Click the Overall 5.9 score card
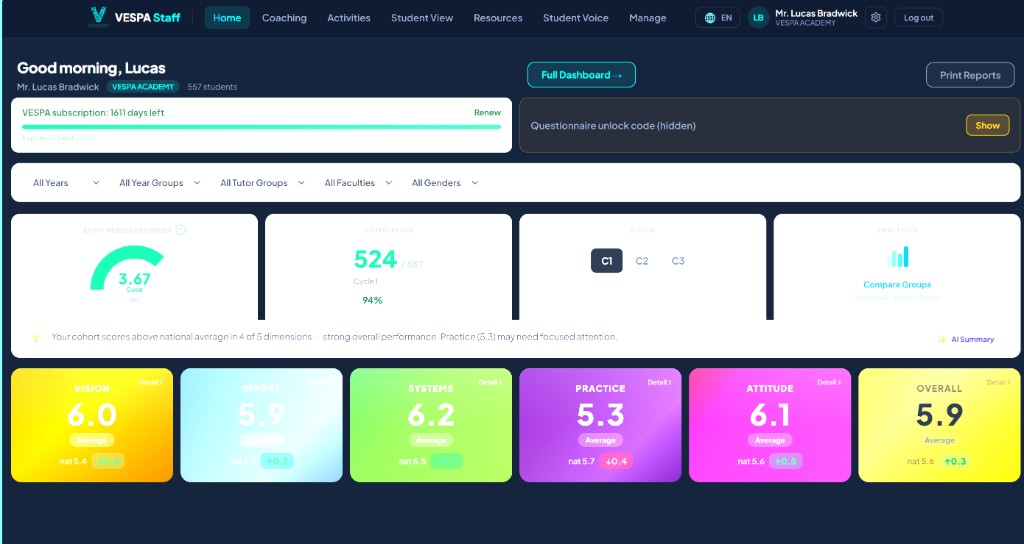Viewport: 1024px width, 544px height. [939, 425]
